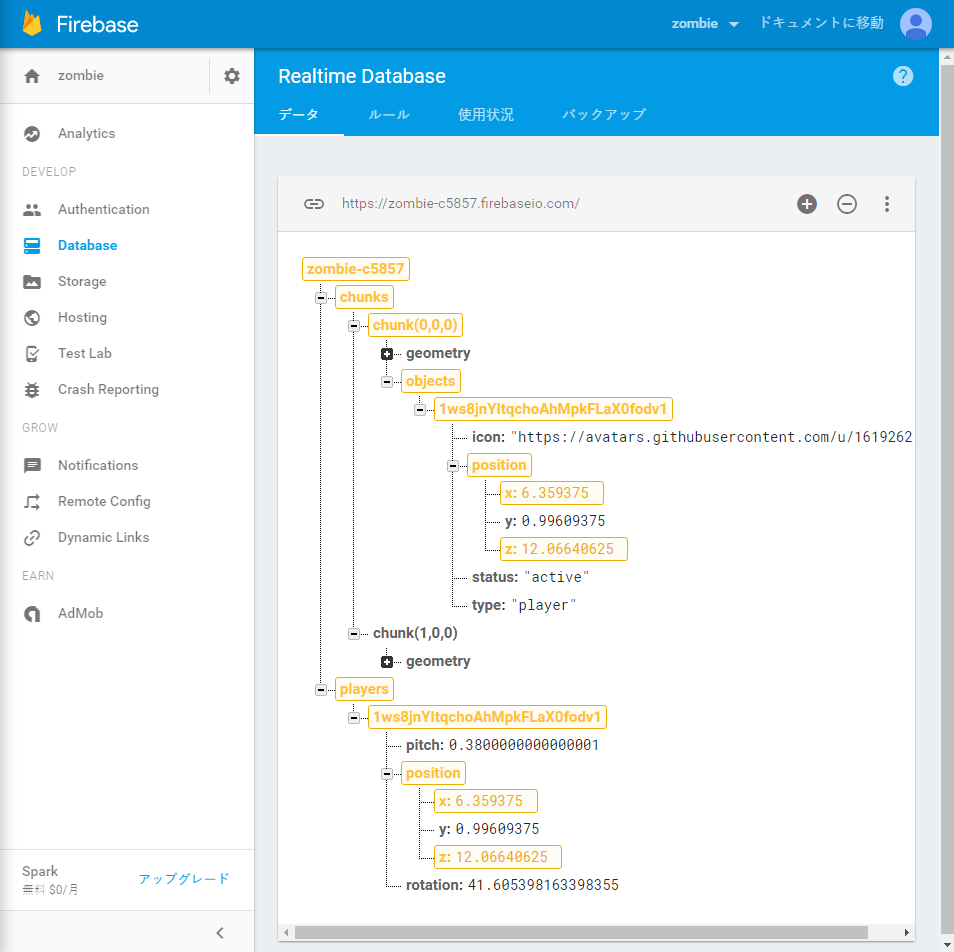The height and width of the screenshot is (952, 954).
Task: Open Hosting in the sidebar
Action: point(82,318)
